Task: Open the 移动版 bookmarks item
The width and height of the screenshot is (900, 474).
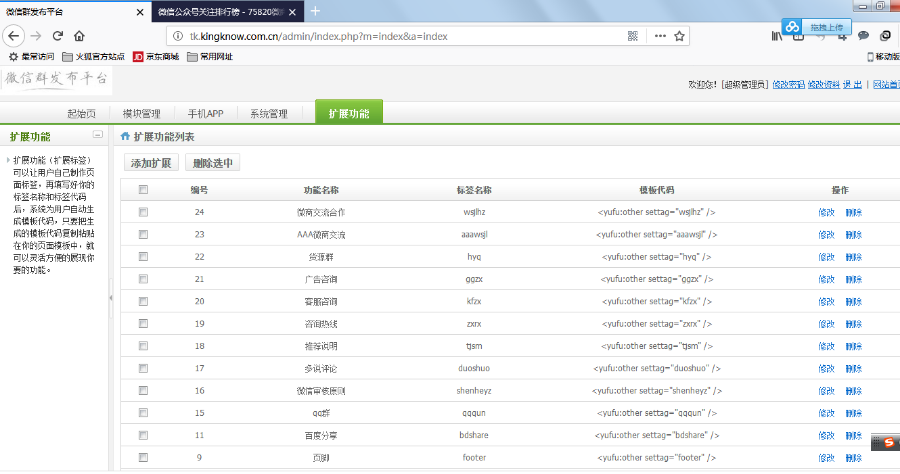Action: [x=883, y=56]
